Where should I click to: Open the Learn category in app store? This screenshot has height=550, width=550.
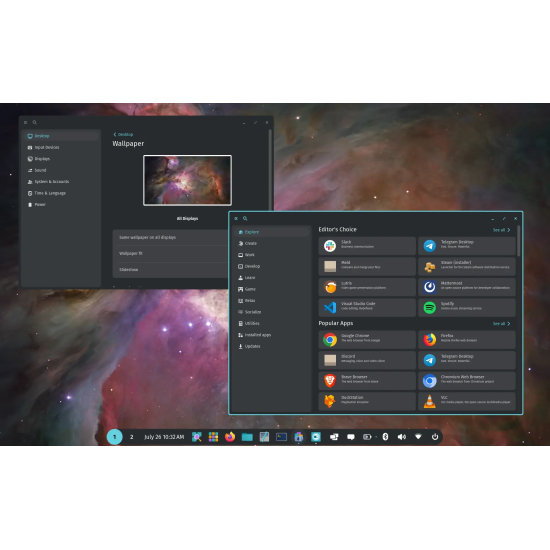click(271, 278)
